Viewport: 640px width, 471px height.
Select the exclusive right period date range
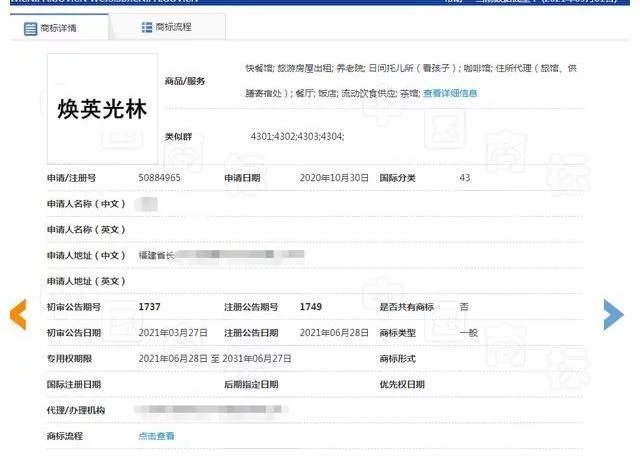tap(215, 358)
